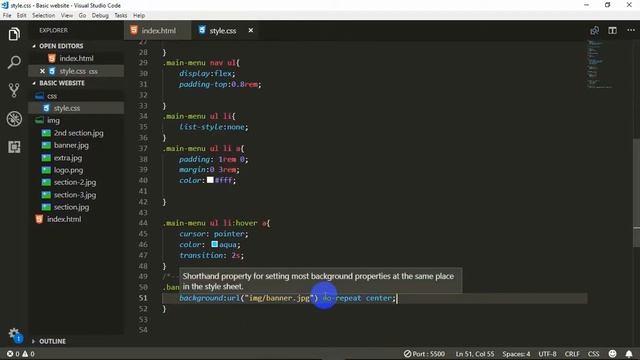Open banner.jpg in explorer
Viewport: 640px width, 360px height.
pos(71,145)
